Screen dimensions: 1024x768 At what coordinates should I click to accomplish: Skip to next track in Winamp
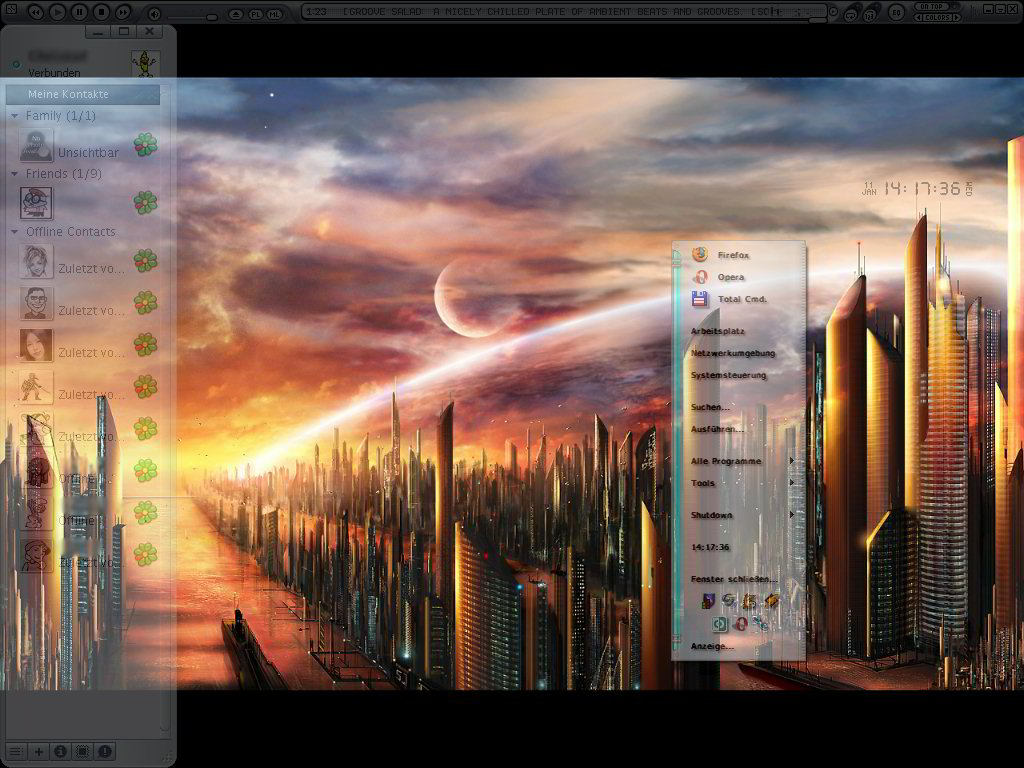tap(122, 12)
